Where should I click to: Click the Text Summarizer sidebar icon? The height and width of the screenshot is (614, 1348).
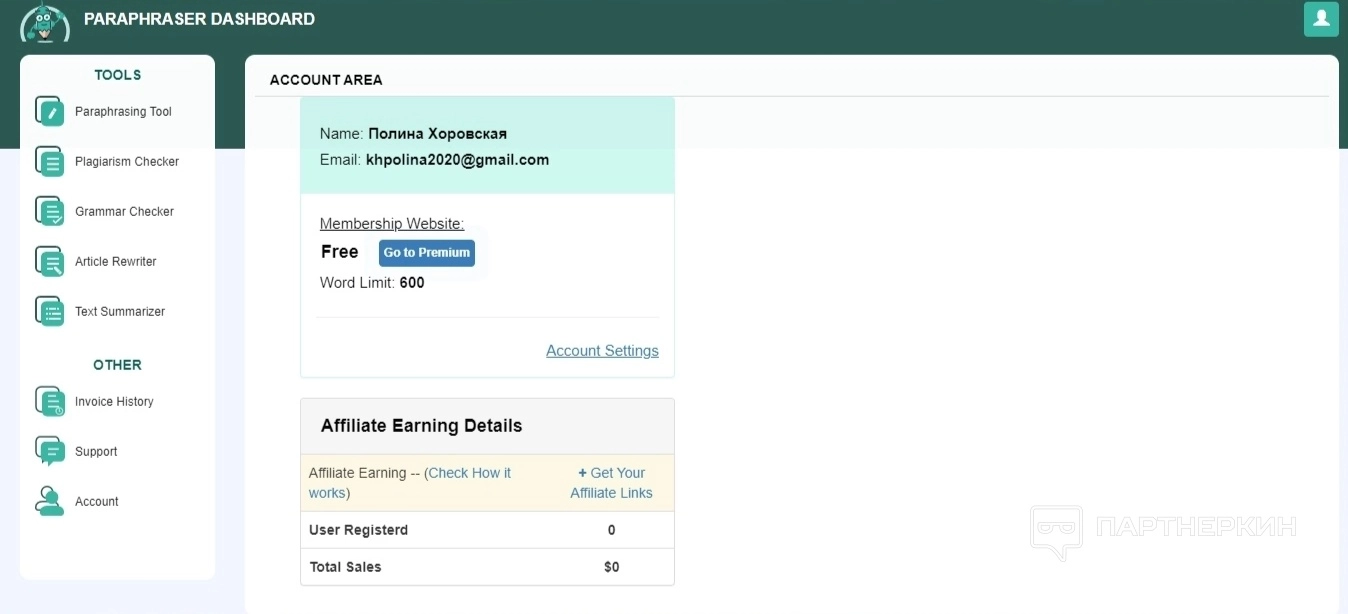pos(50,311)
